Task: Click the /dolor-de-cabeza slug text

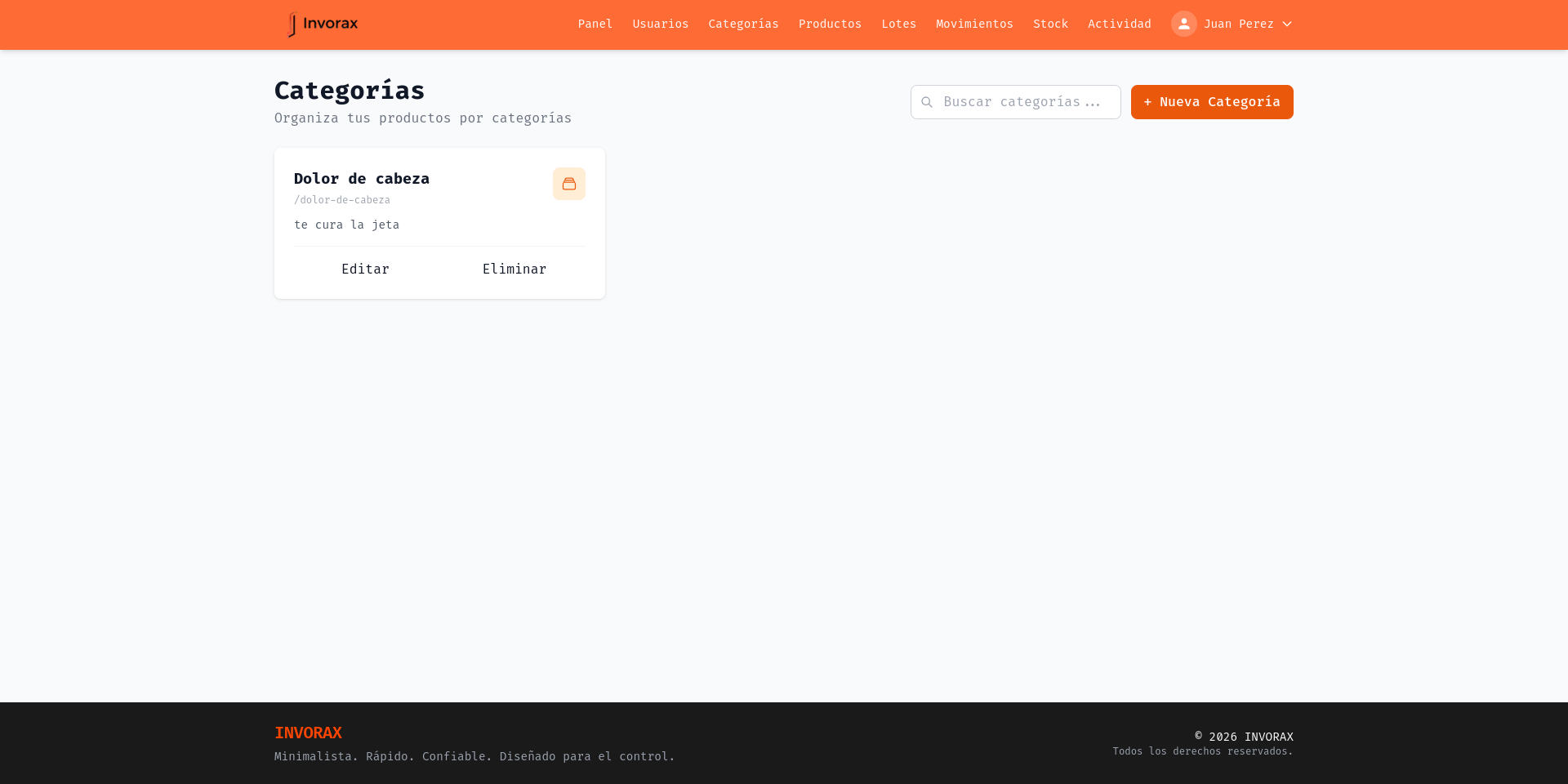Action: [x=342, y=200]
